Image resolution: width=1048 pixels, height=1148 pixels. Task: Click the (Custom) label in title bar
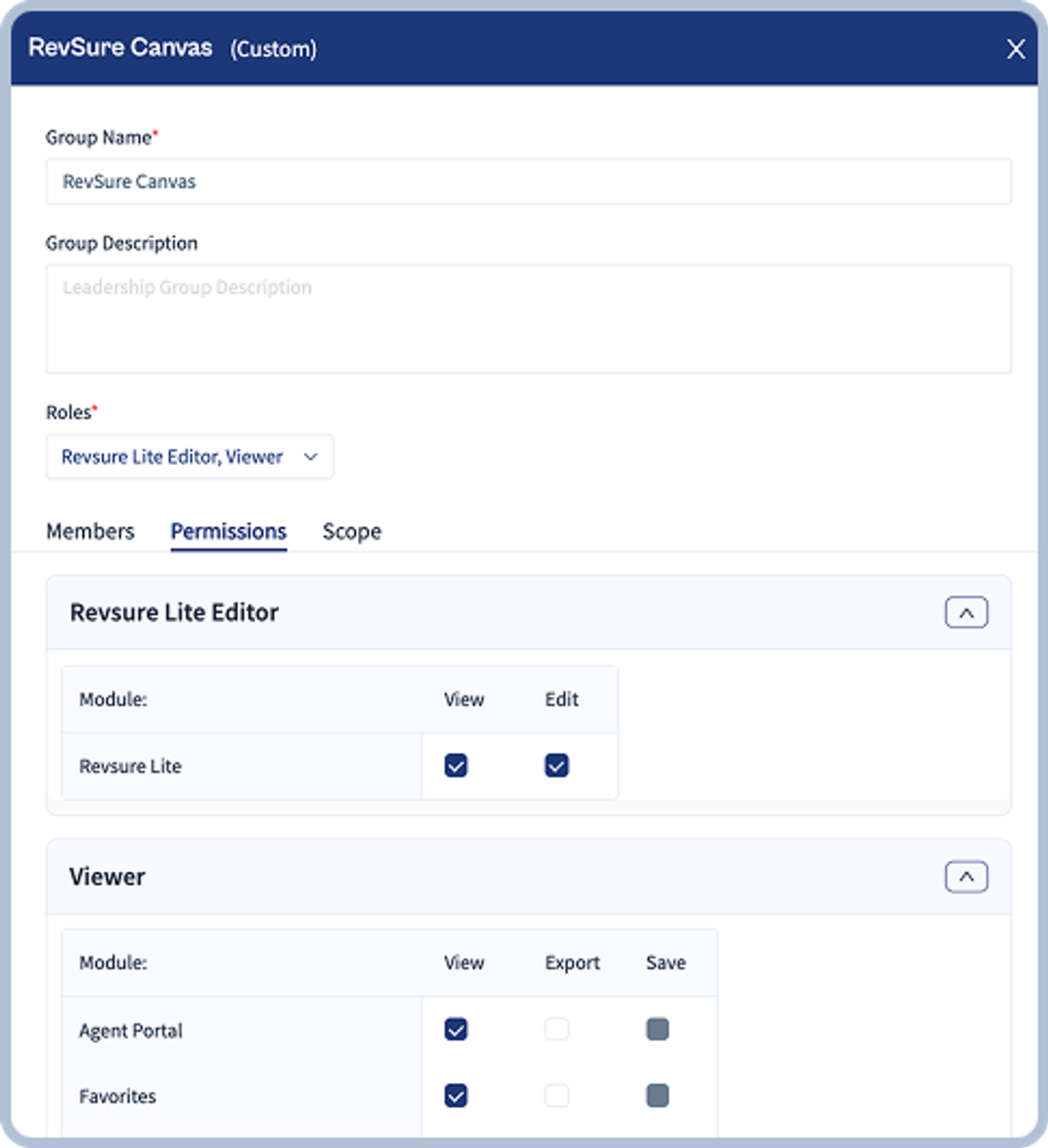tap(273, 49)
